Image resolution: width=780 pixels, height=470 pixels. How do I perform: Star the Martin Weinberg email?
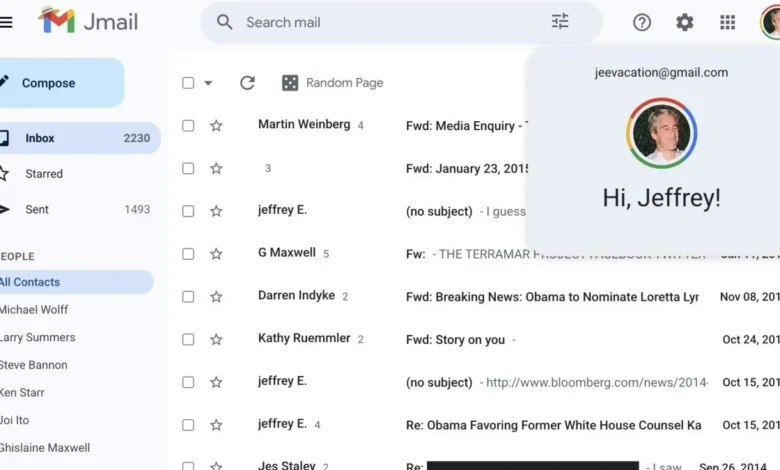(216, 126)
